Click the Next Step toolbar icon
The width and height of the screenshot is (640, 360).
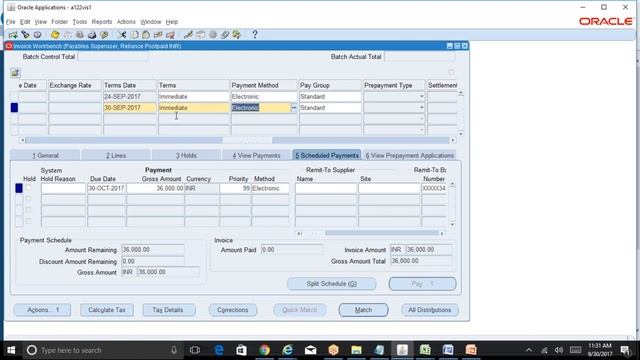click(67, 35)
